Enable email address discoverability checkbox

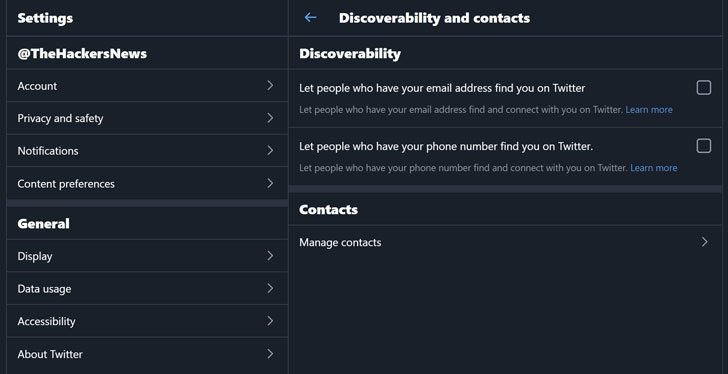point(703,88)
